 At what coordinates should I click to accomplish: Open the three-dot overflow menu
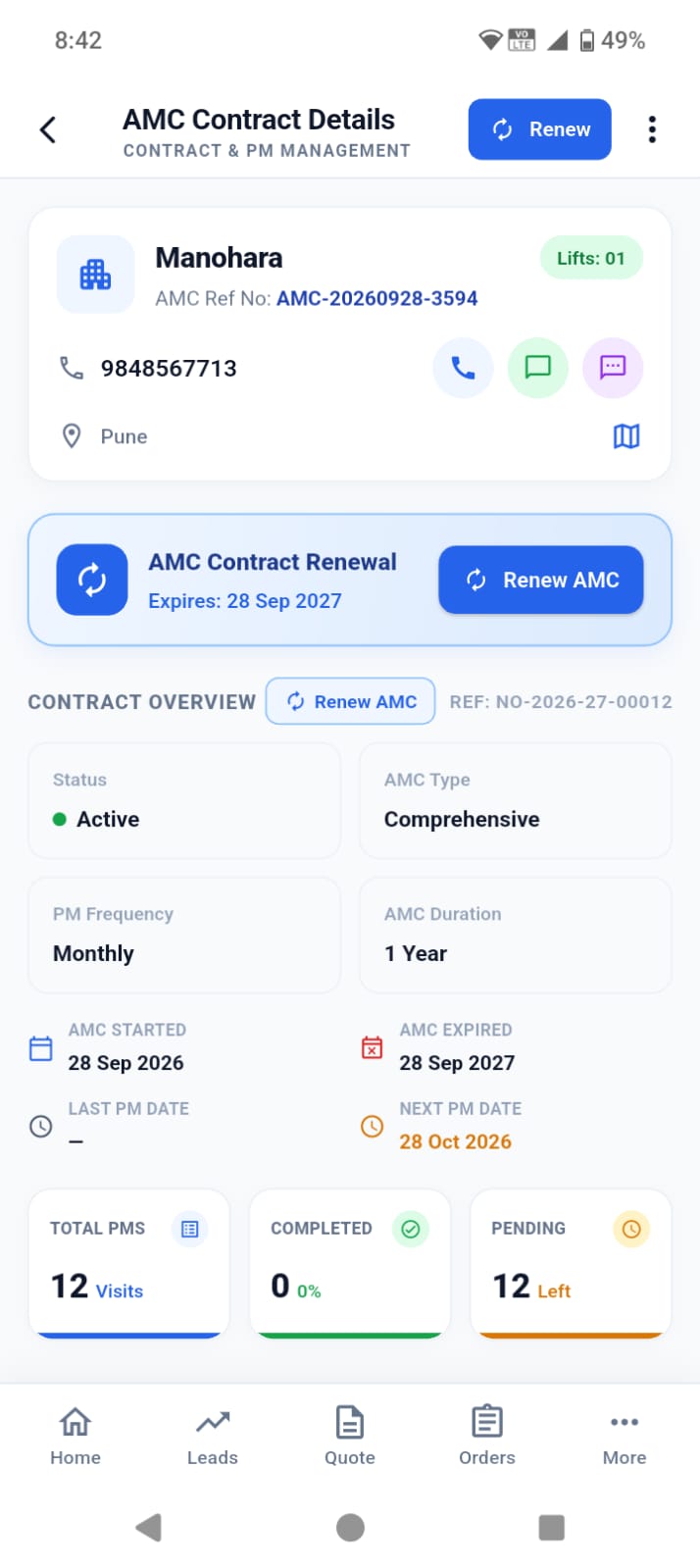[652, 129]
